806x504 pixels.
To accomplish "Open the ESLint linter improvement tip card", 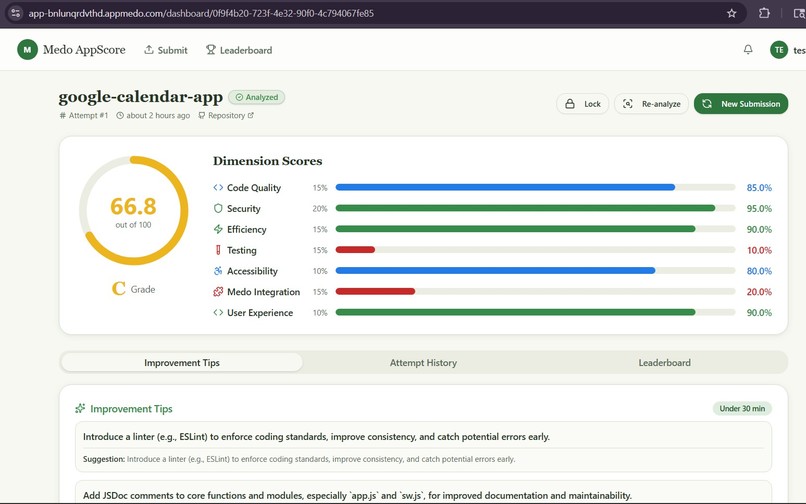I will [x=423, y=447].
